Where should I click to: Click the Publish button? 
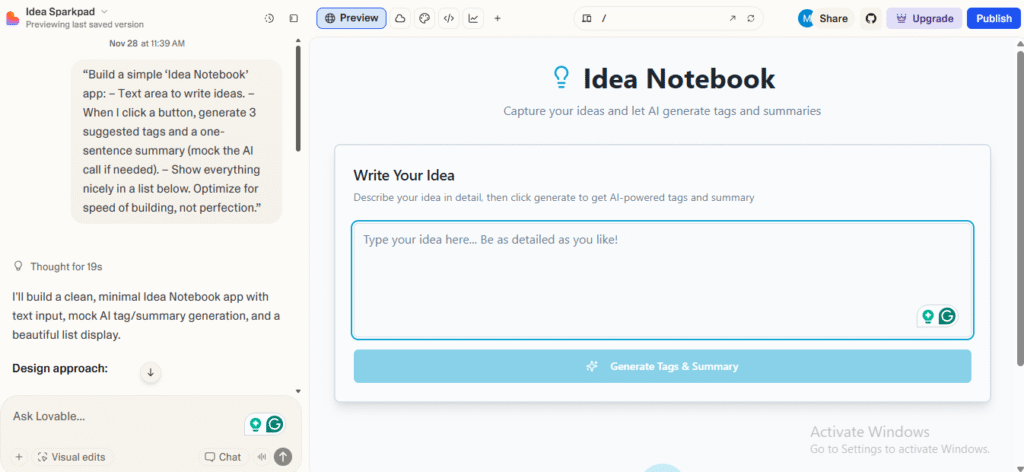click(993, 18)
